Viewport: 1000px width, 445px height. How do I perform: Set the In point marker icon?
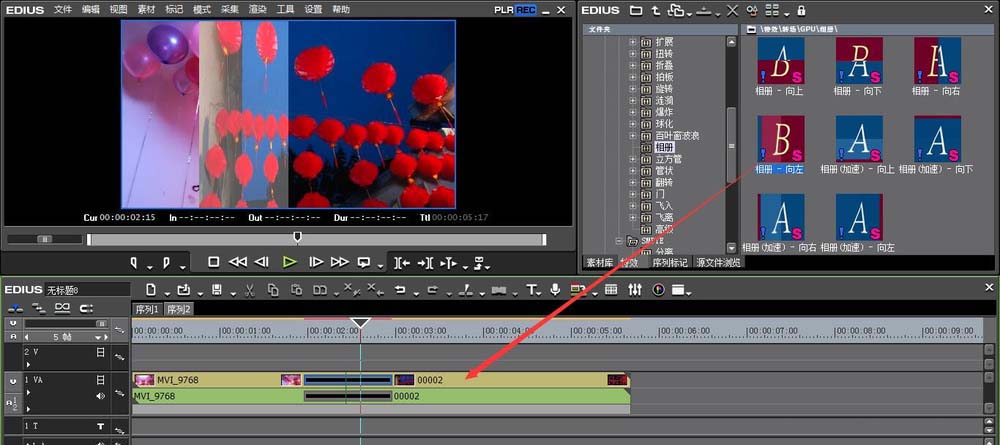coord(135,262)
